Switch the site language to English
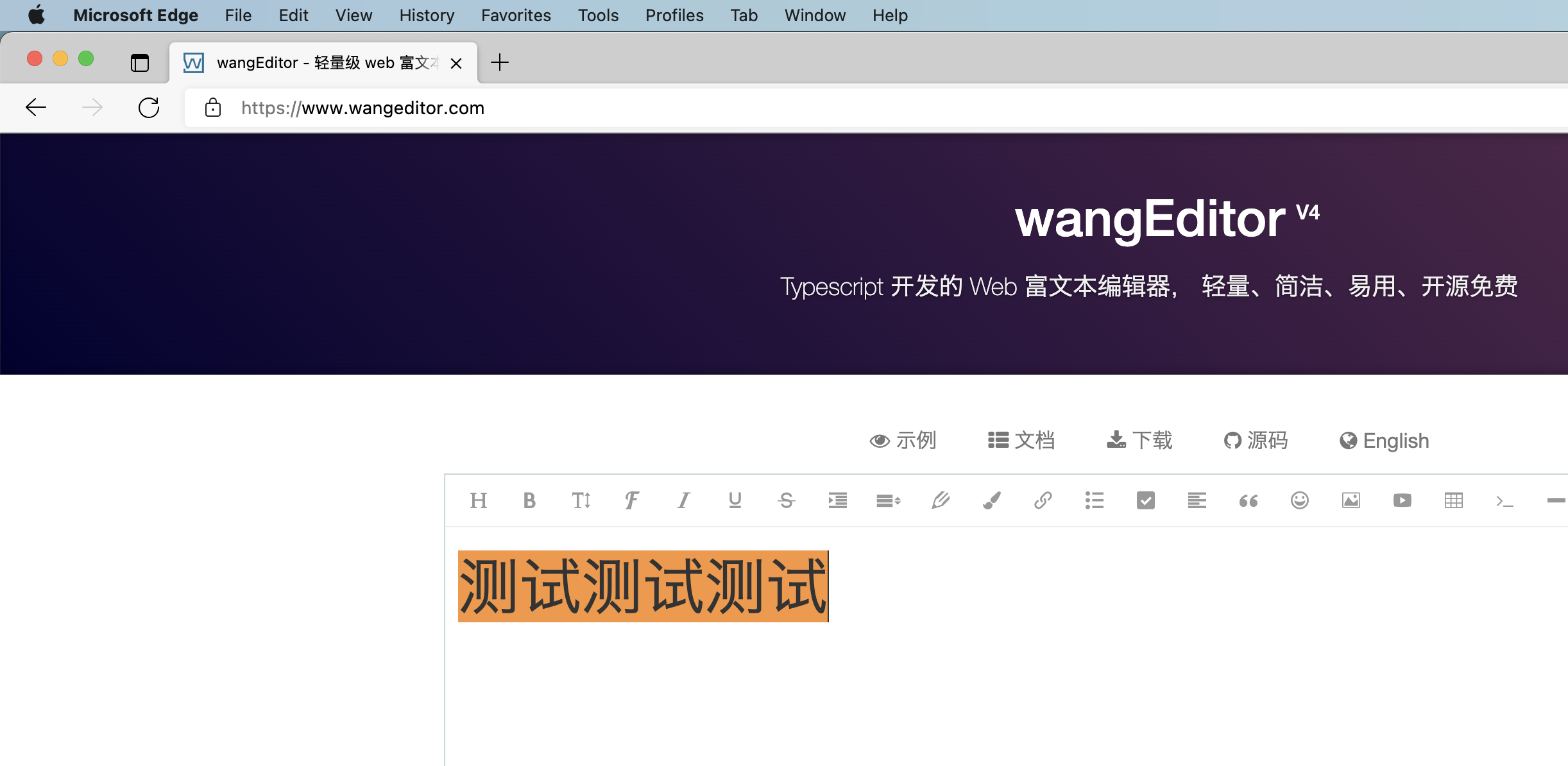 point(1385,441)
